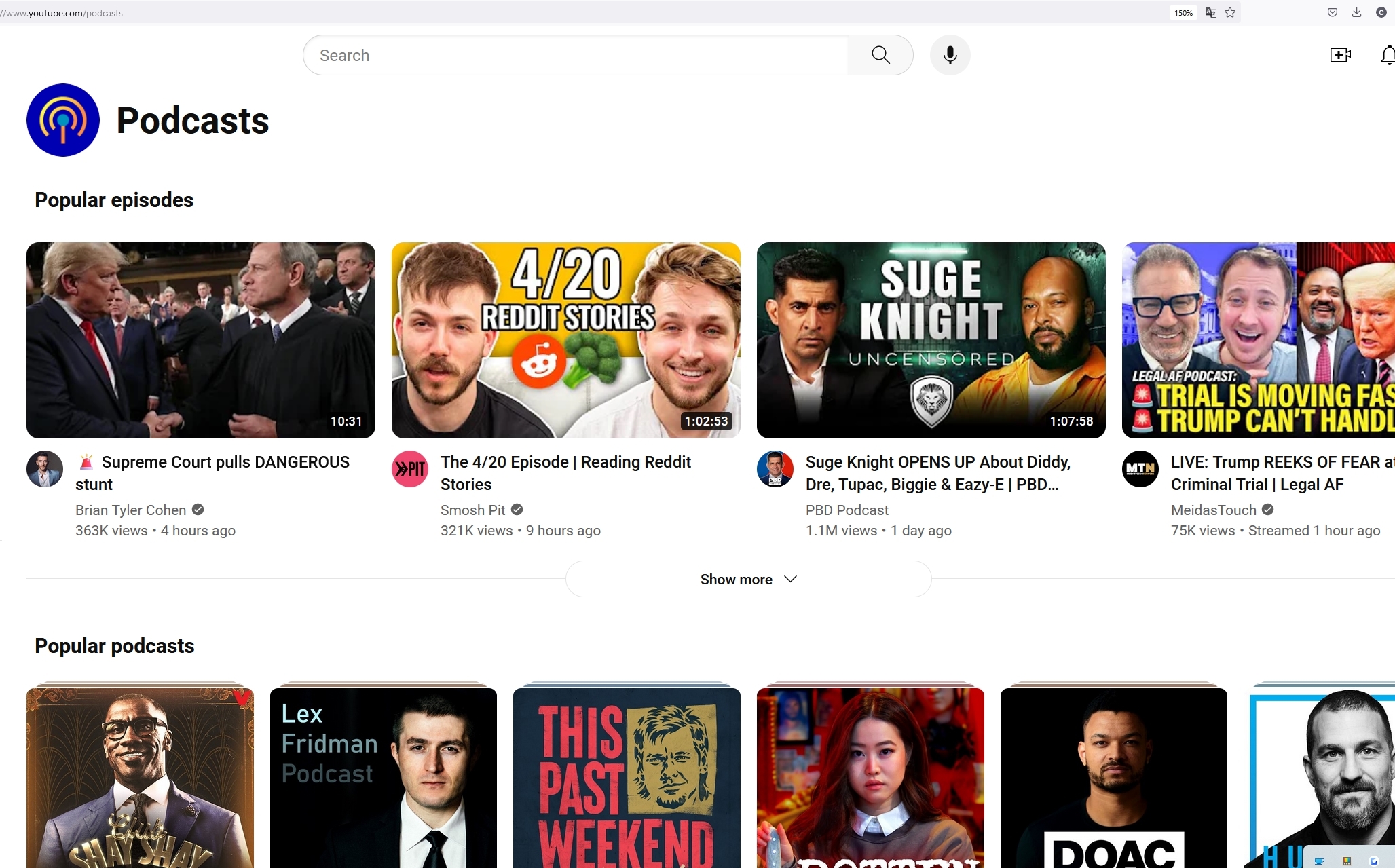The height and width of the screenshot is (868, 1395).
Task: Click the magnifier search button
Action: (x=880, y=55)
